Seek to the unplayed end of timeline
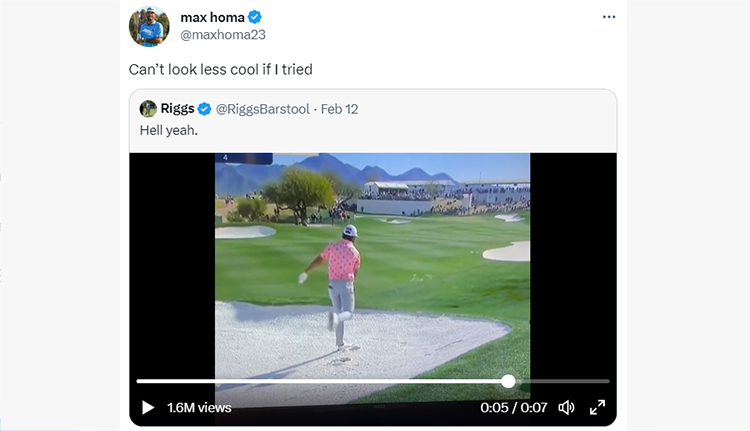Screen dimensions: 750x431 point(562,381)
